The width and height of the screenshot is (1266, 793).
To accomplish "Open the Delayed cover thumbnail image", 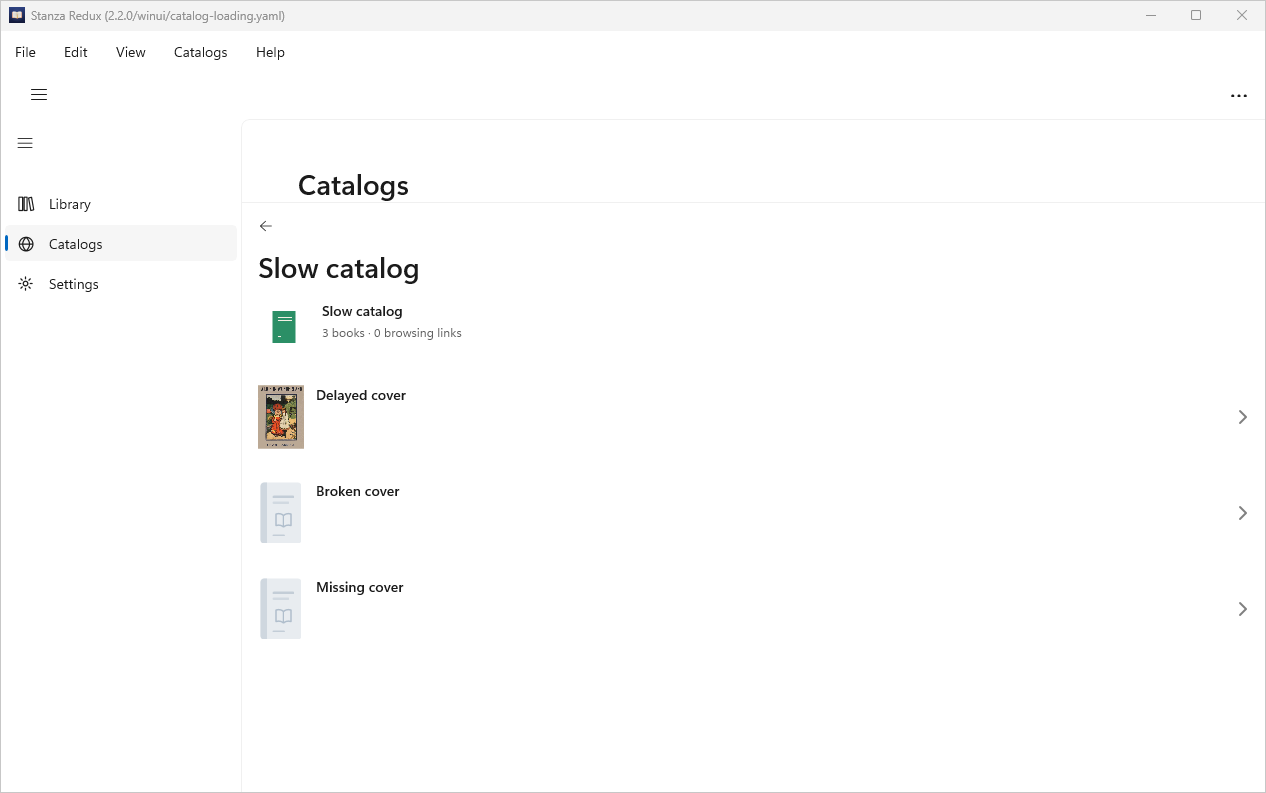I will [281, 417].
